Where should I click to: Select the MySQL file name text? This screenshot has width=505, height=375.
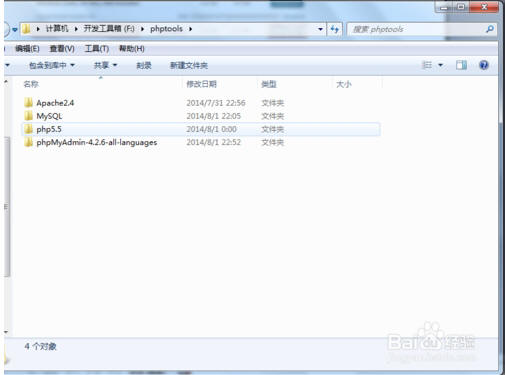tap(49, 116)
